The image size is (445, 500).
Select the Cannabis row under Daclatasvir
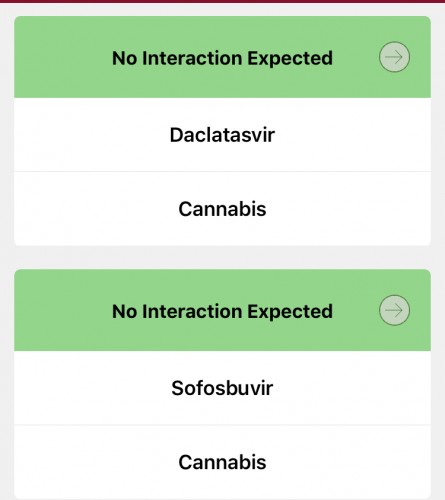click(x=222, y=209)
